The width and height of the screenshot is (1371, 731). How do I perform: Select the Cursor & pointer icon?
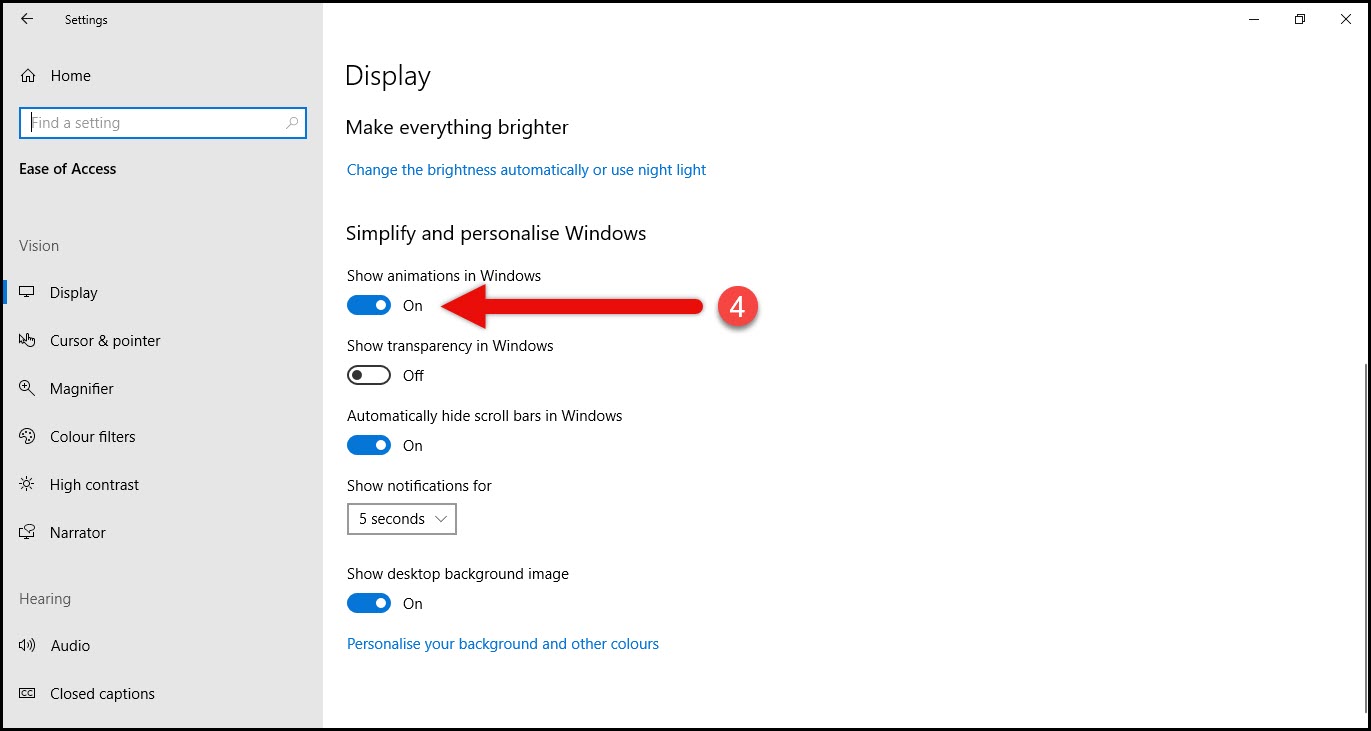[28, 341]
